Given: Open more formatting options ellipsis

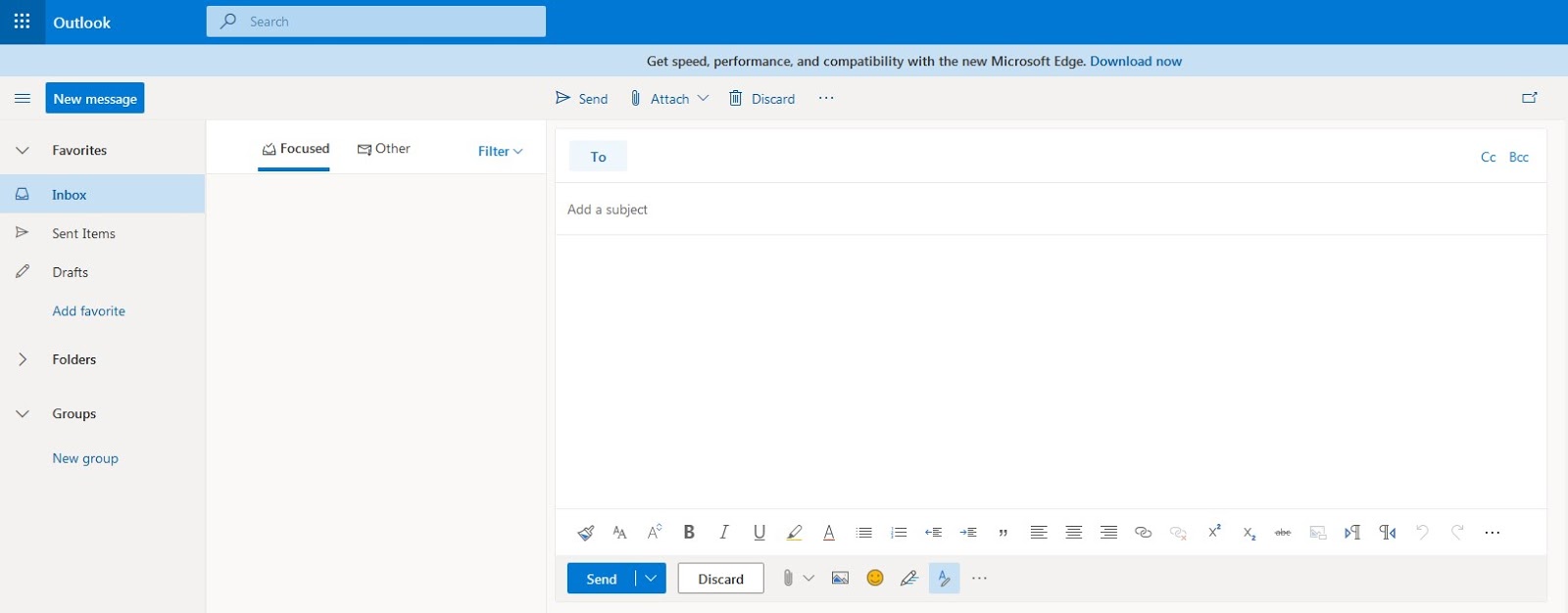Looking at the screenshot, I should (x=1493, y=533).
